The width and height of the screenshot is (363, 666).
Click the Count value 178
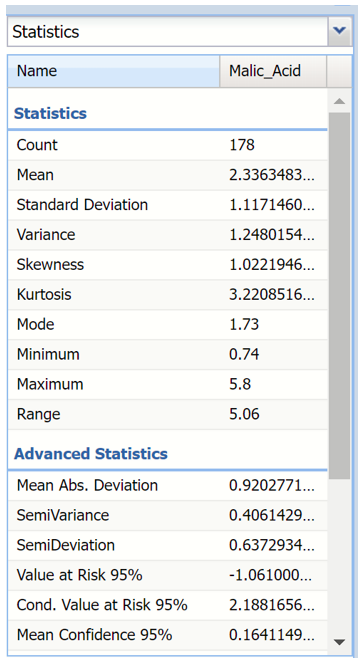click(242, 145)
